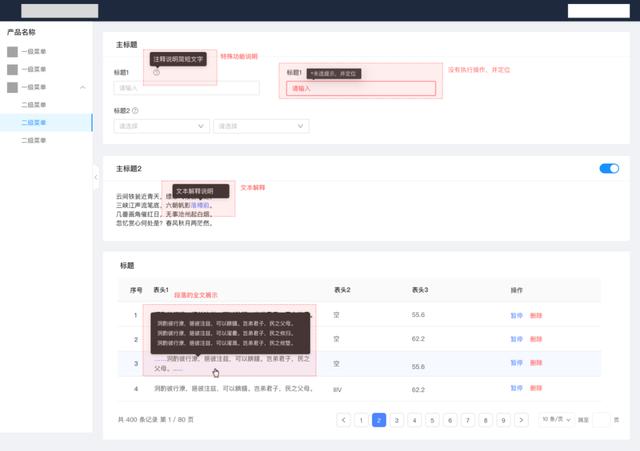Click the 操作 column header
This screenshot has width=640, height=451.
coord(516,290)
